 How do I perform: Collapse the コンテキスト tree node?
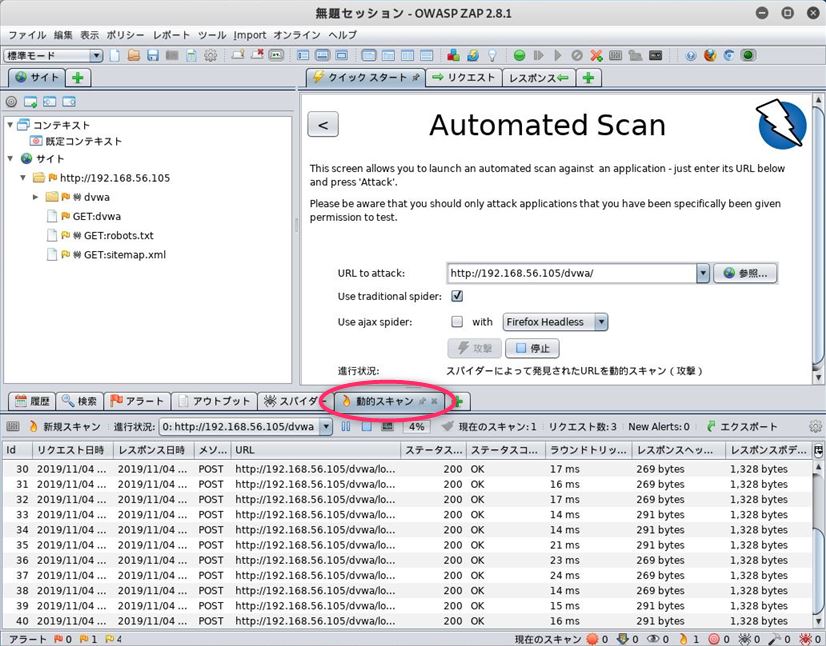[x=10, y=125]
